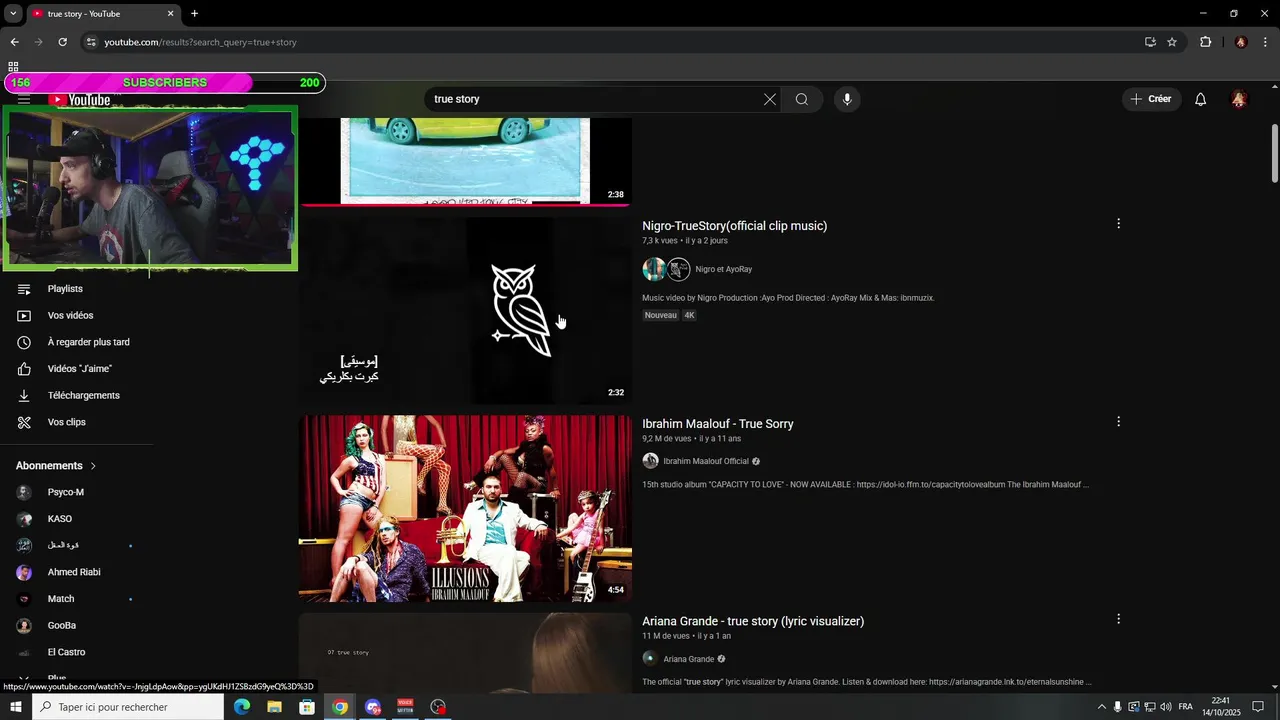
Task: Click the Nouveau badge
Action: pos(660,315)
